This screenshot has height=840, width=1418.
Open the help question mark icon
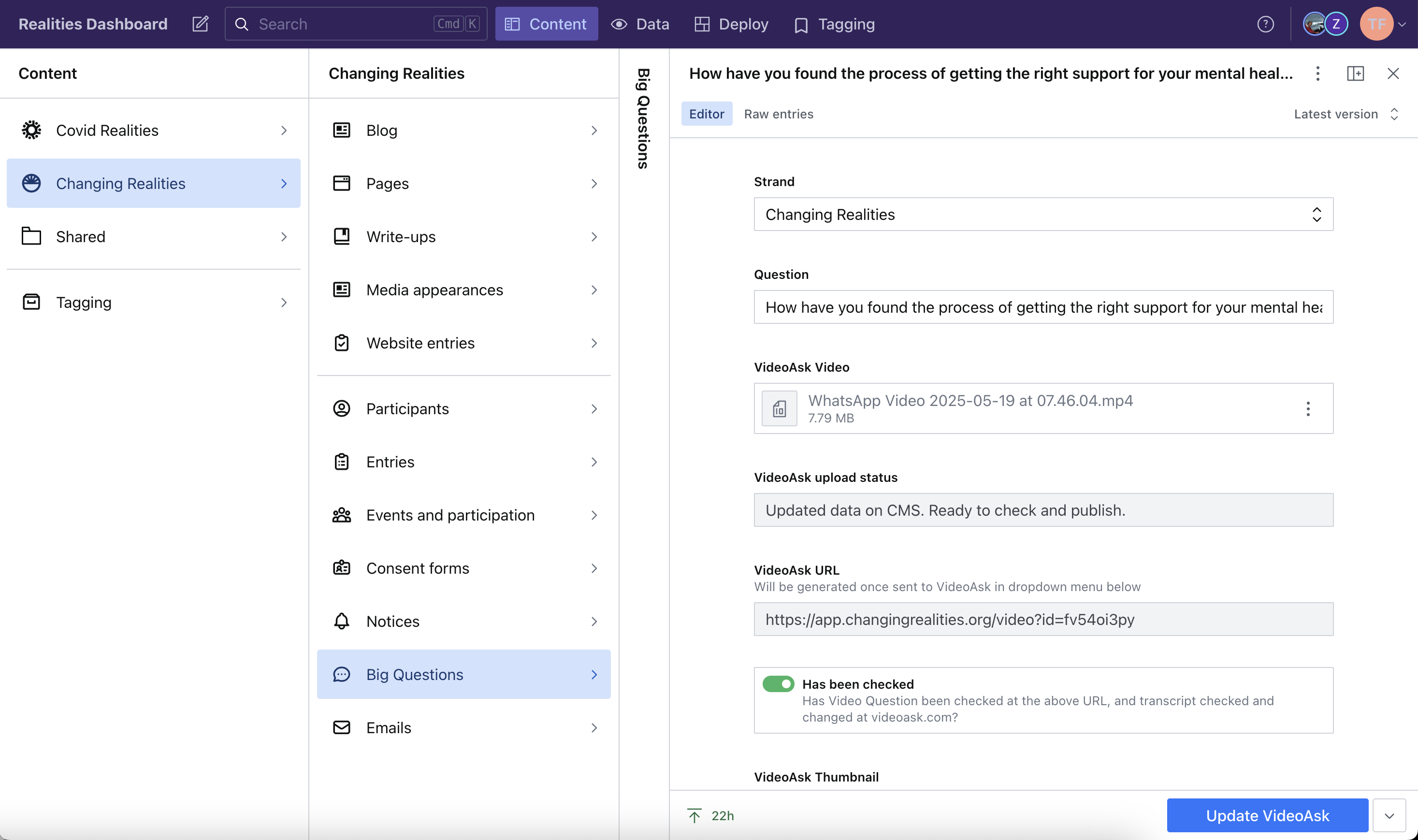[1265, 24]
